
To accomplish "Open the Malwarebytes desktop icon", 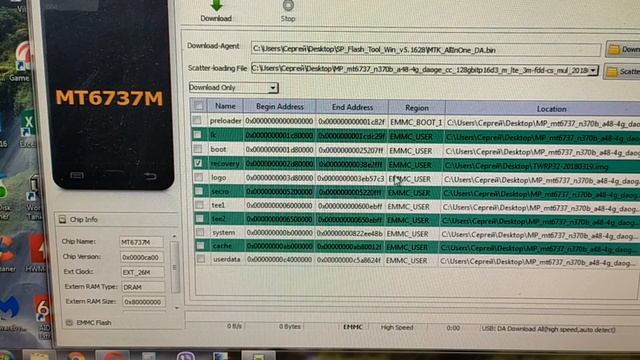I will (x=10, y=312).
